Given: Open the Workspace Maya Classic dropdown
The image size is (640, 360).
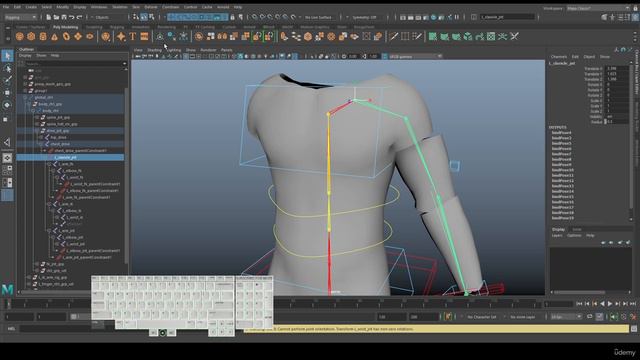Looking at the screenshot, I should click(598, 8).
